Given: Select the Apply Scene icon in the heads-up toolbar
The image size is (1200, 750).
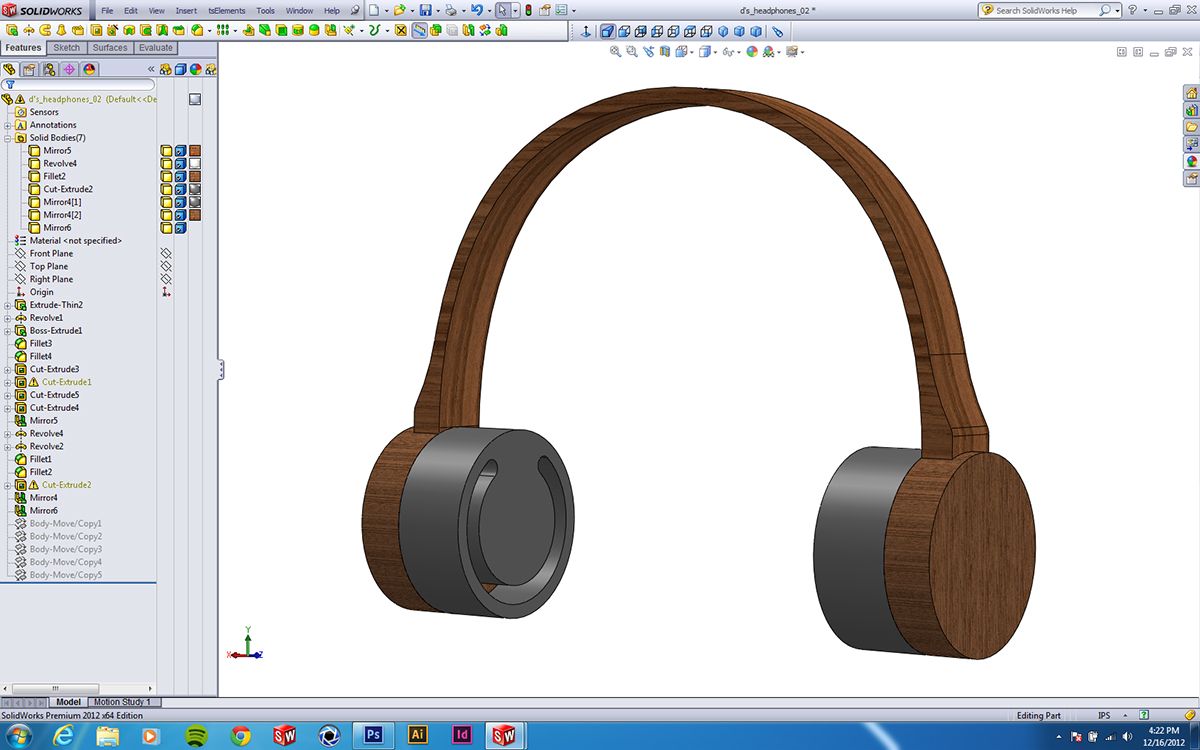Looking at the screenshot, I should pyautogui.click(x=766, y=50).
